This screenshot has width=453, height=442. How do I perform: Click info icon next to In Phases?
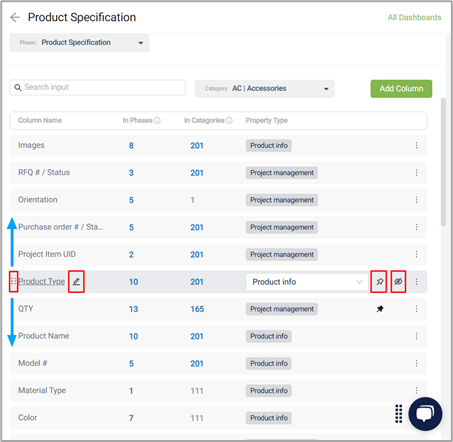click(157, 120)
